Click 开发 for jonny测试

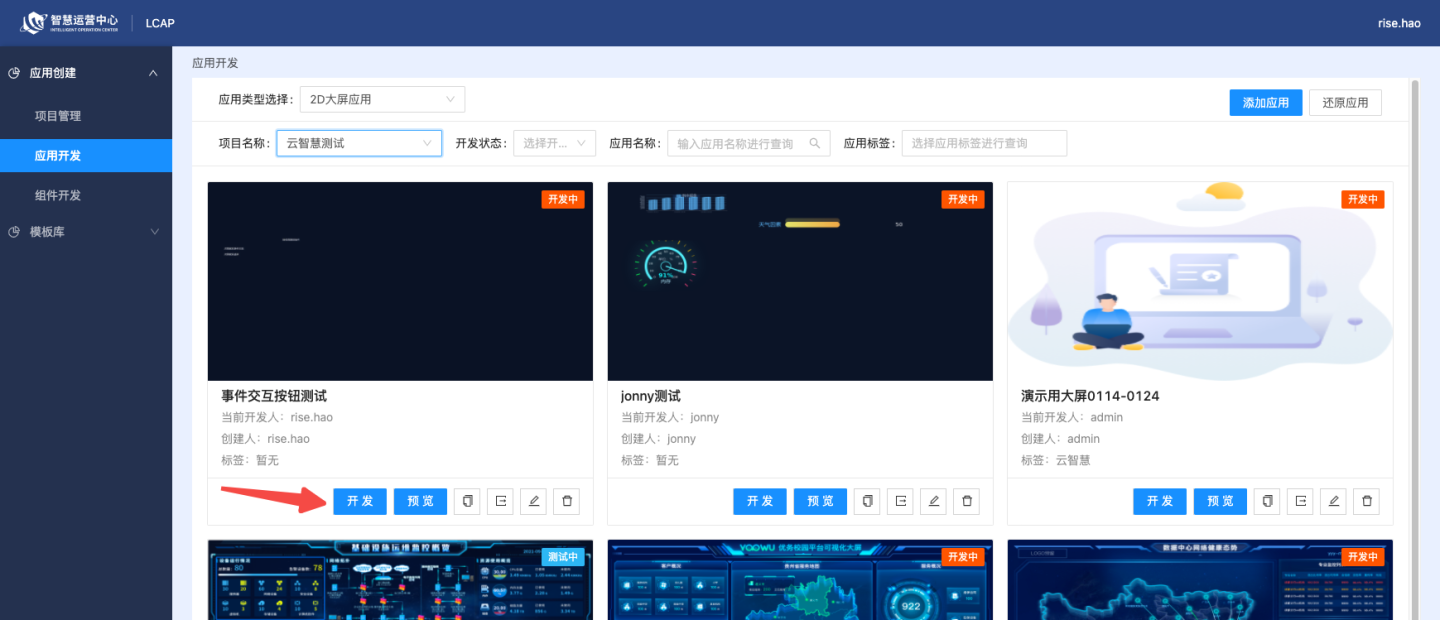pos(760,501)
